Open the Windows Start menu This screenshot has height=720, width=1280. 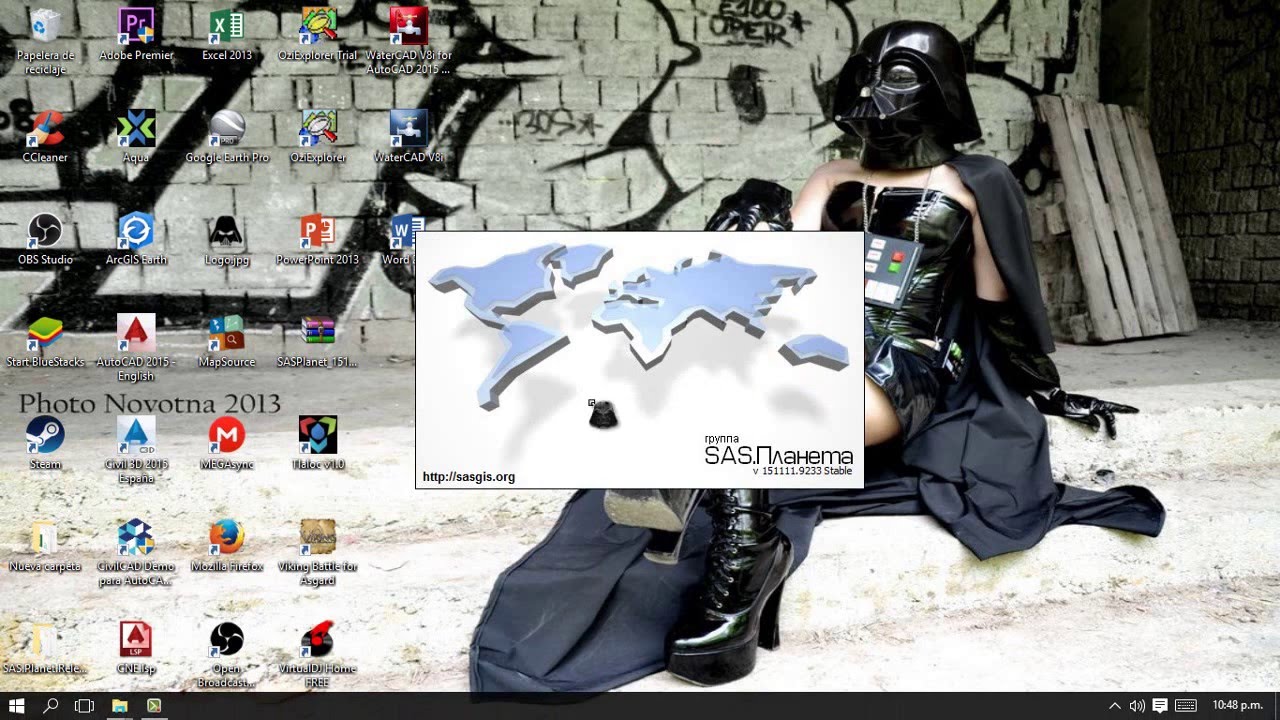tap(17, 706)
